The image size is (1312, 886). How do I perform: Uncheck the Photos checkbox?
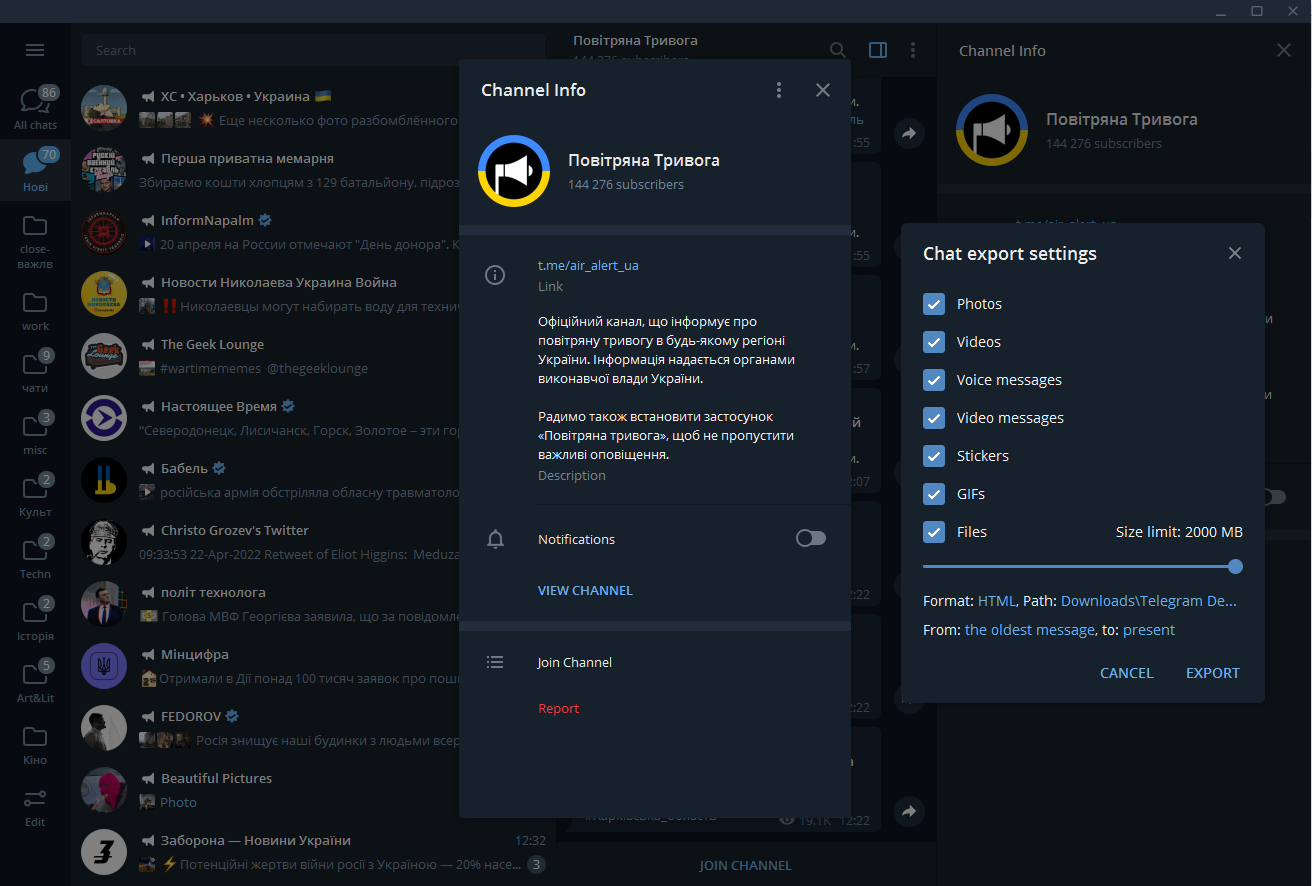pyautogui.click(x=934, y=304)
